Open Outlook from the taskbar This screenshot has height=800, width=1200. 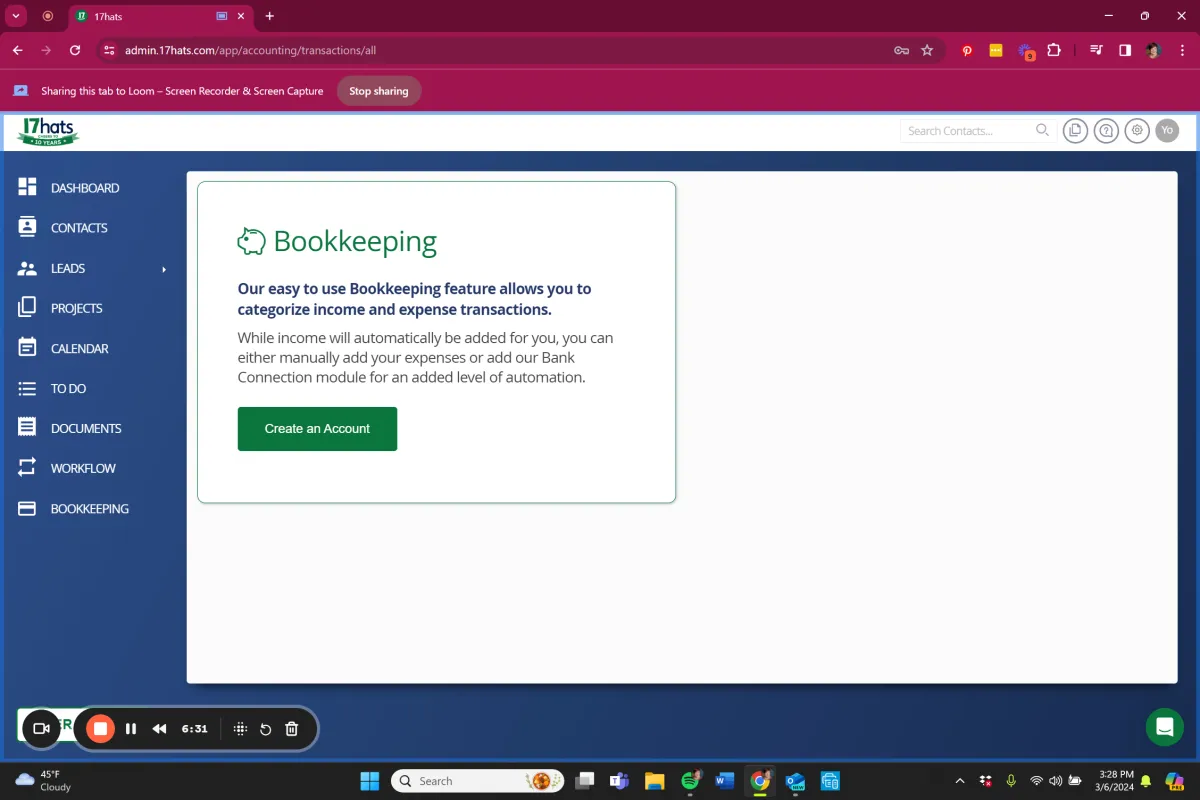pyautogui.click(x=795, y=781)
